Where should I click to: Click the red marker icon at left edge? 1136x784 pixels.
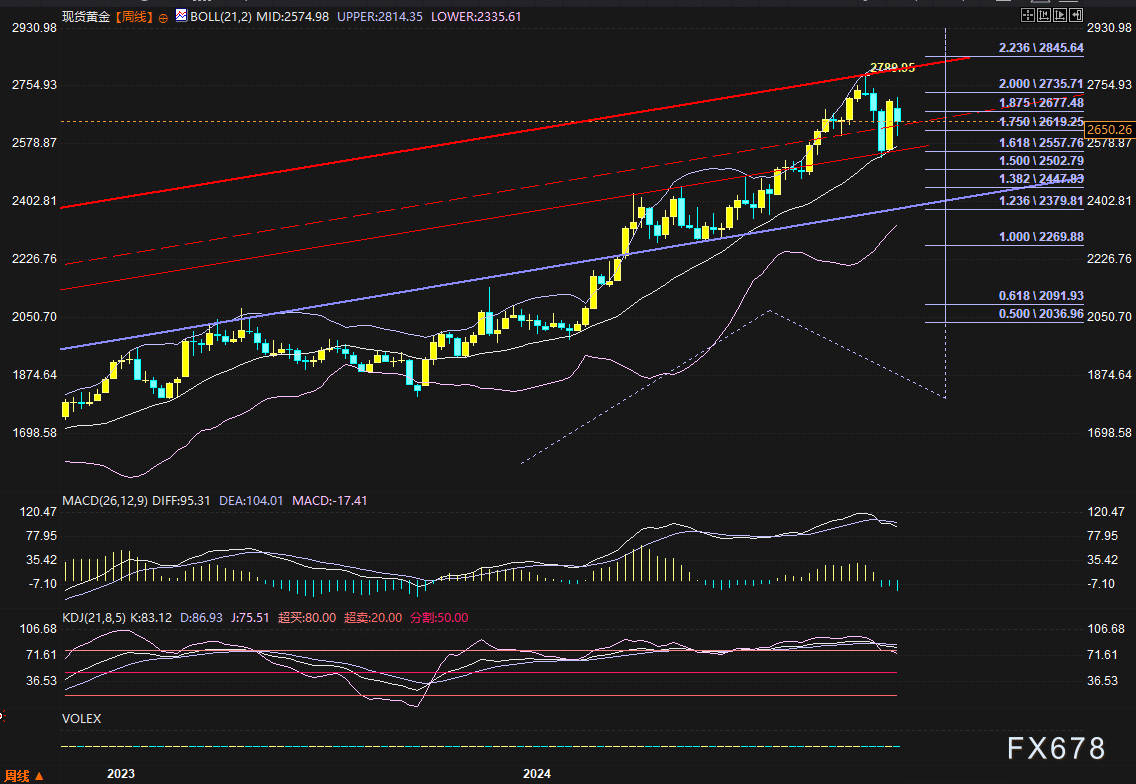[x=3, y=716]
